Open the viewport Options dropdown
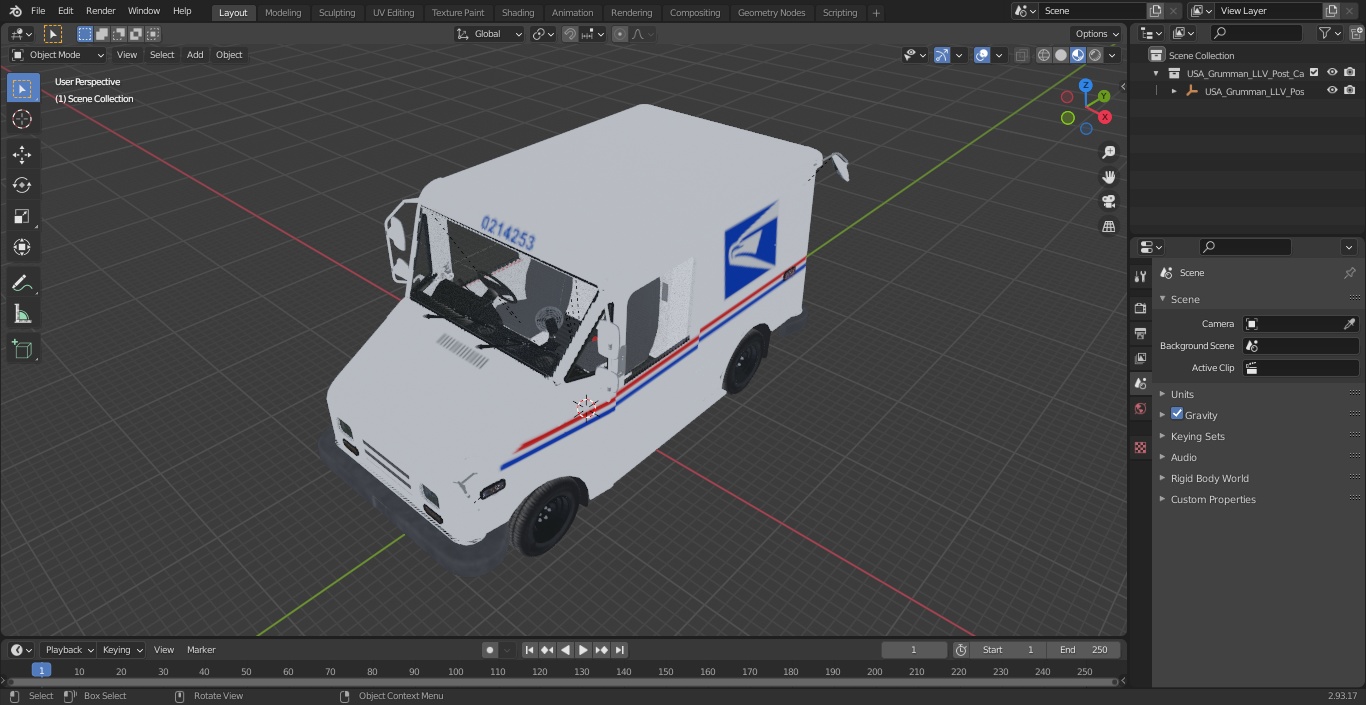The height and width of the screenshot is (705, 1366). (1097, 34)
